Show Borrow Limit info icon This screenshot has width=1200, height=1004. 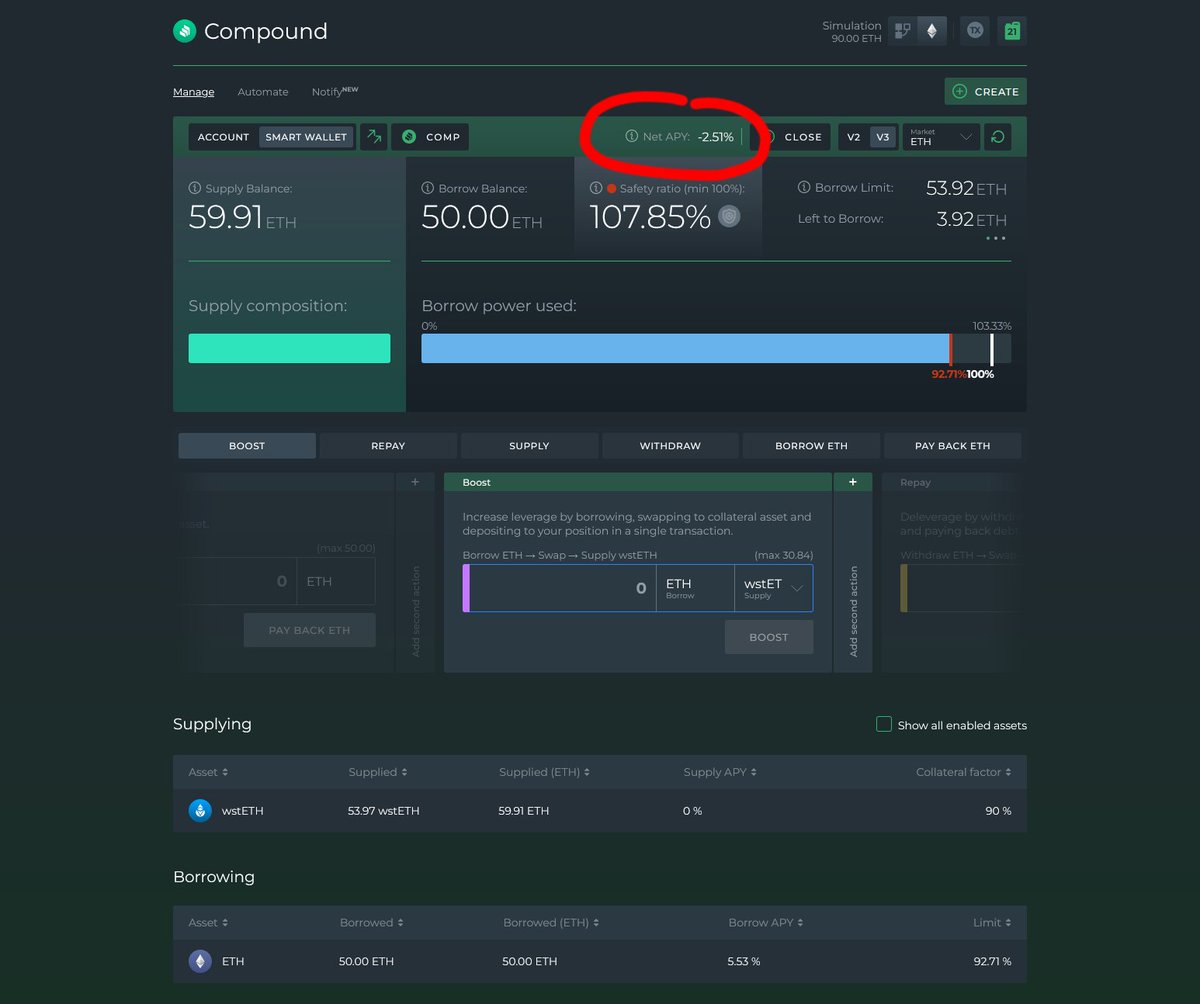pyautogui.click(x=804, y=187)
